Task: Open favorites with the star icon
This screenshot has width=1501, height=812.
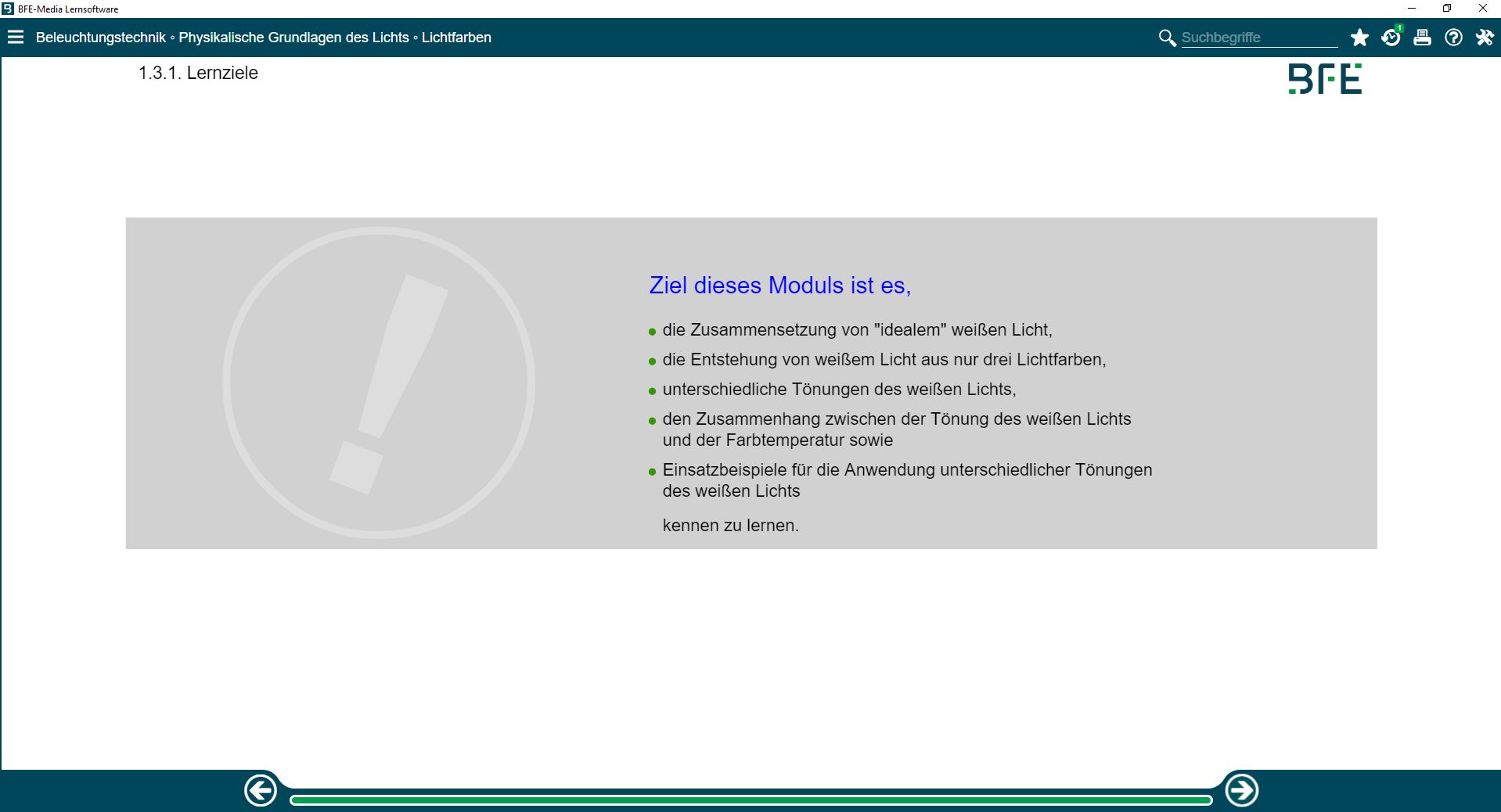Action: 1359,38
